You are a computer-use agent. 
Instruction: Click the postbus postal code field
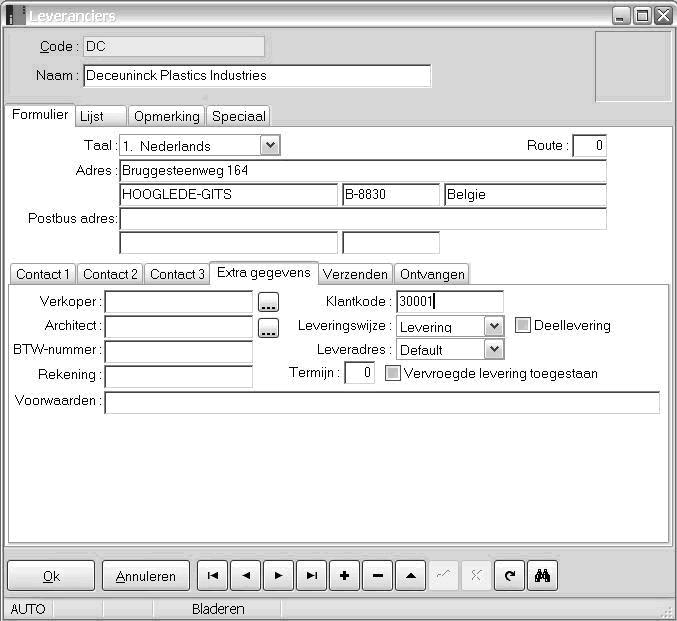click(391, 243)
